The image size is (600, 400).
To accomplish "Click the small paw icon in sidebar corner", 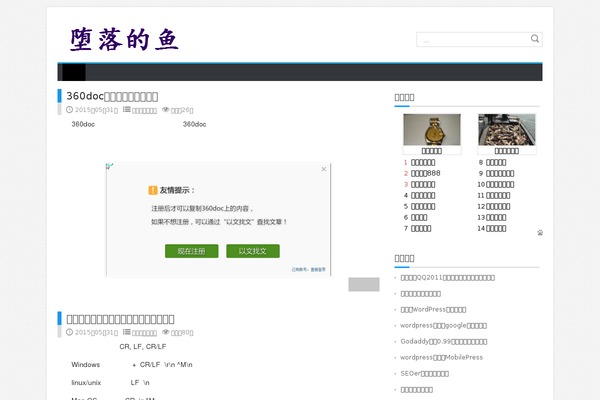I will point(540,232).
